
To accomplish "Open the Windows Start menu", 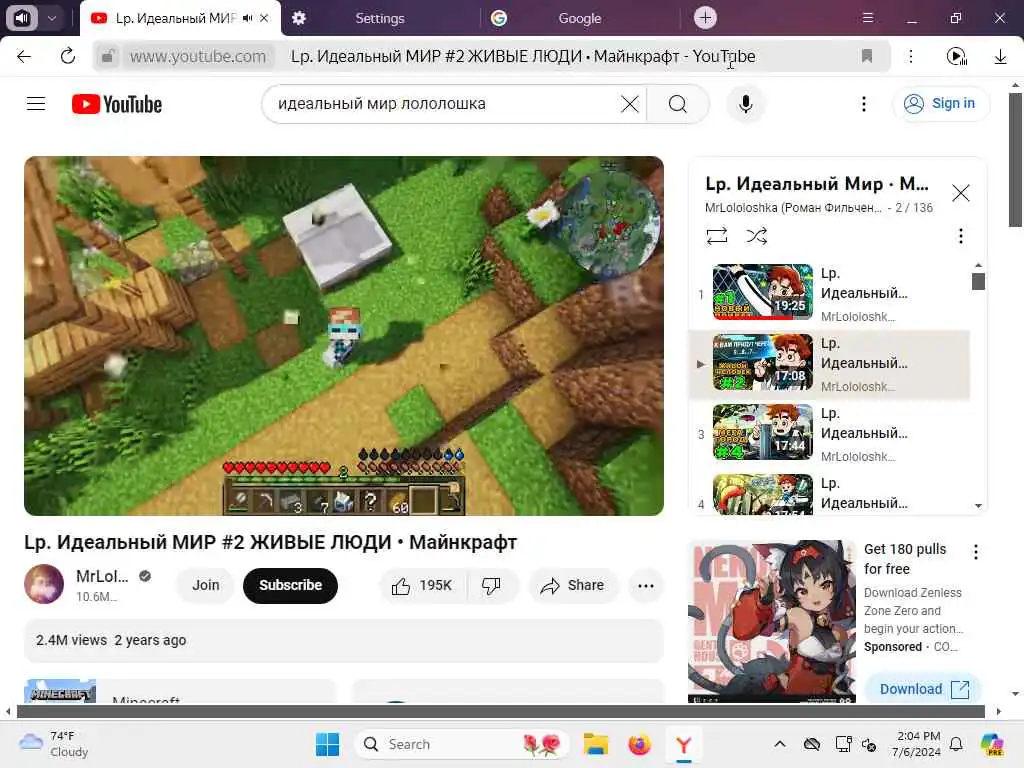I will [327, 744].
